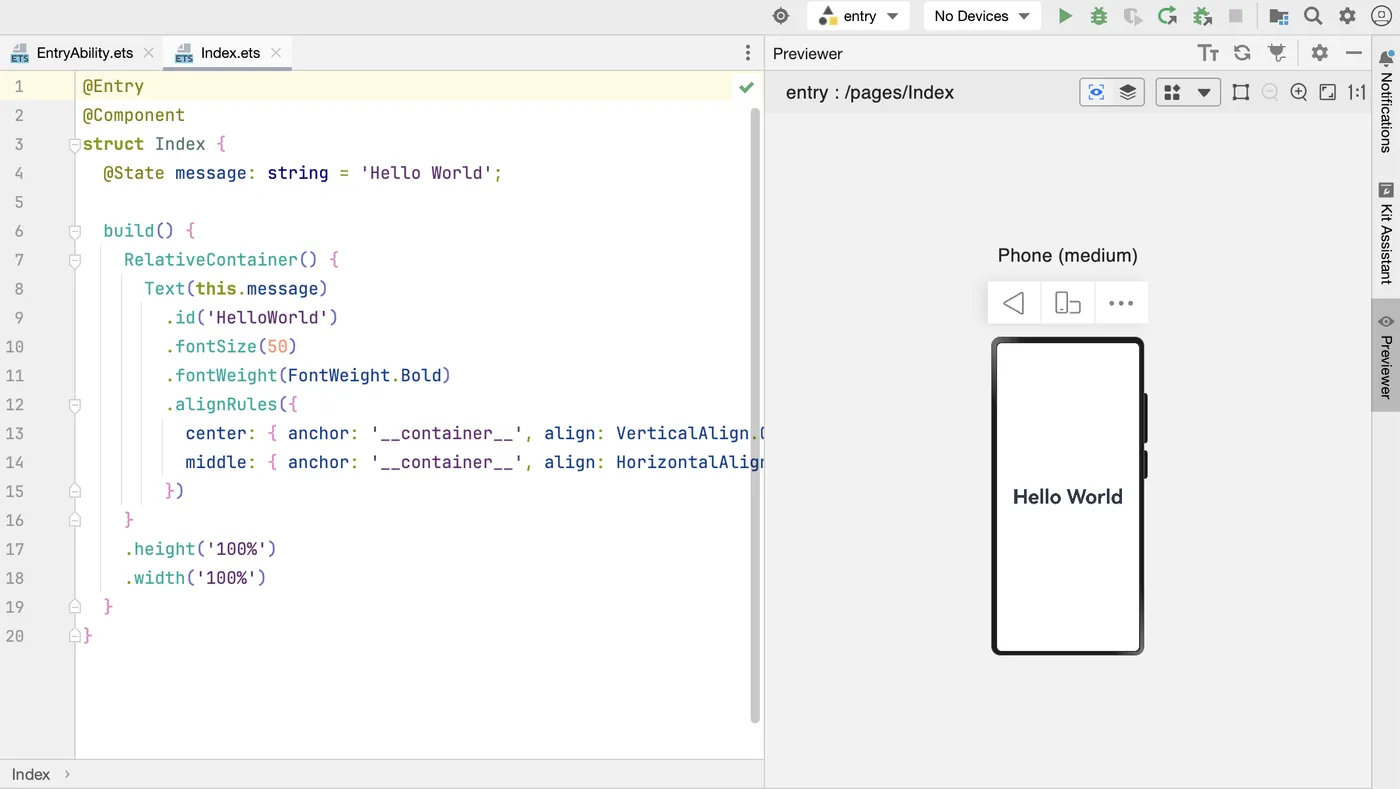Click the back triangle above the phone preview
This screenshot has height=789, width=1400.
coord(1014,303)
